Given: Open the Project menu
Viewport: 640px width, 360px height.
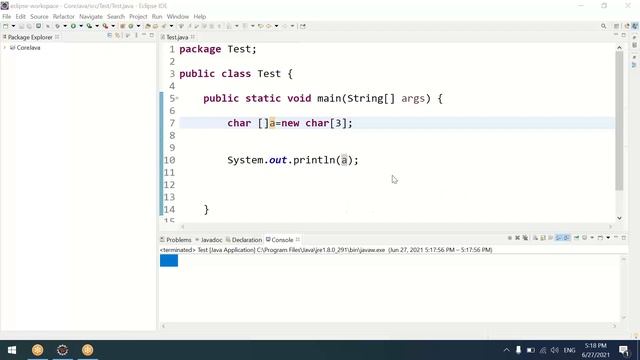Looking at the screenshot, I should point(138,17).
